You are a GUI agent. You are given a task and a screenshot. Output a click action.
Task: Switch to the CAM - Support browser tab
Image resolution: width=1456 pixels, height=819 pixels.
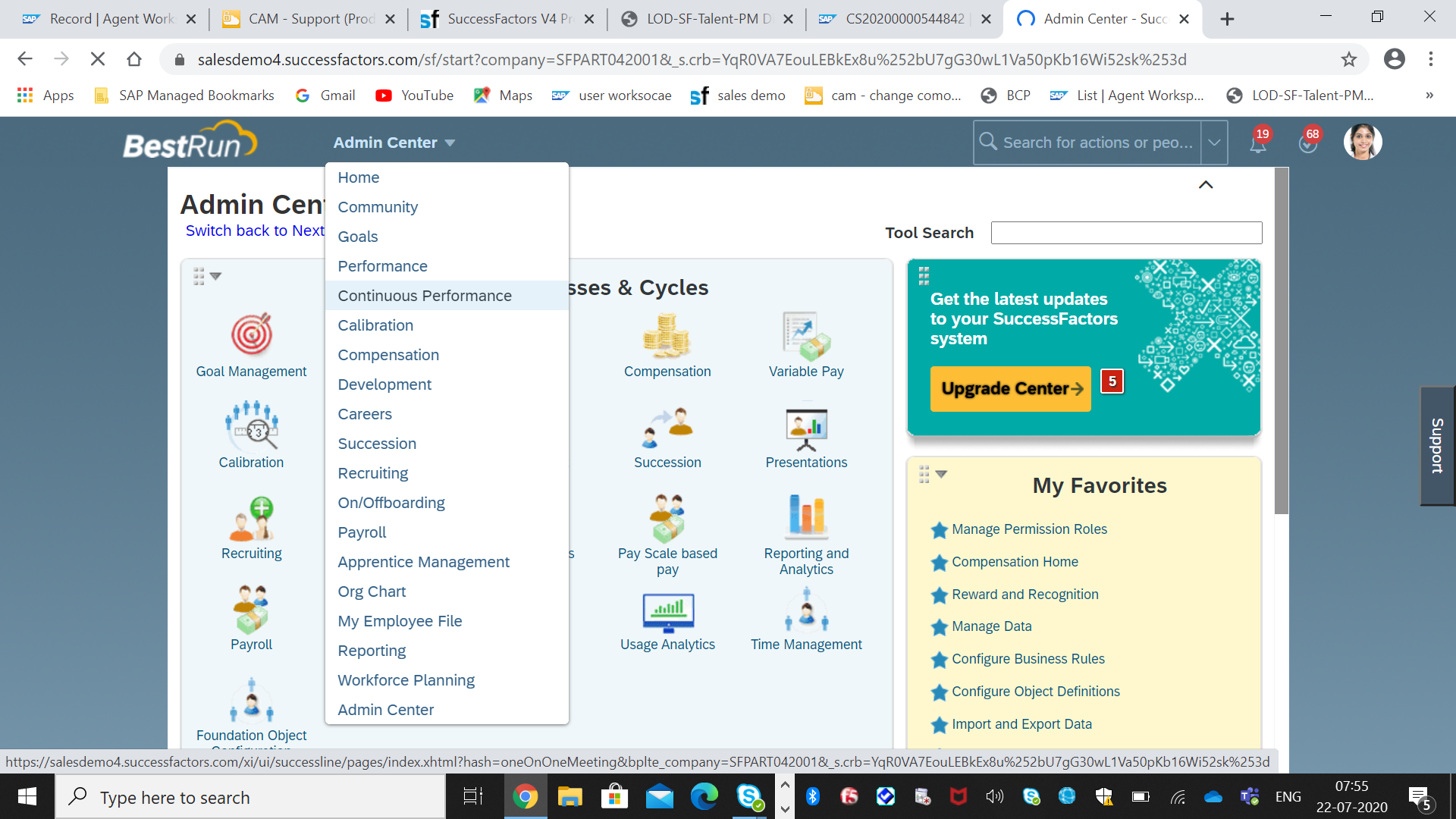[309, 19]
